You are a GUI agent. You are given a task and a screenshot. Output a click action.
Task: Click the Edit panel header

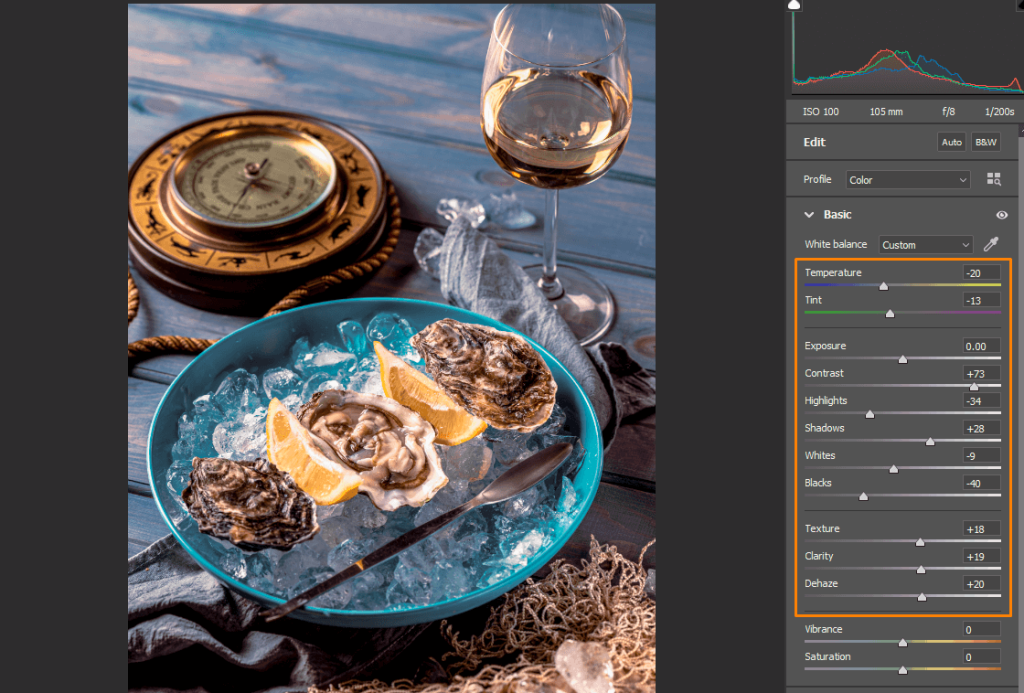point(814,142)
